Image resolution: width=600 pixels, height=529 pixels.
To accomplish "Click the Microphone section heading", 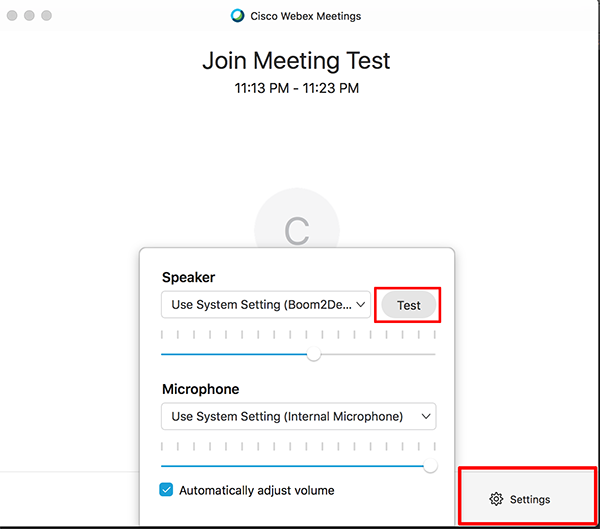I will (x=200, y=389).
